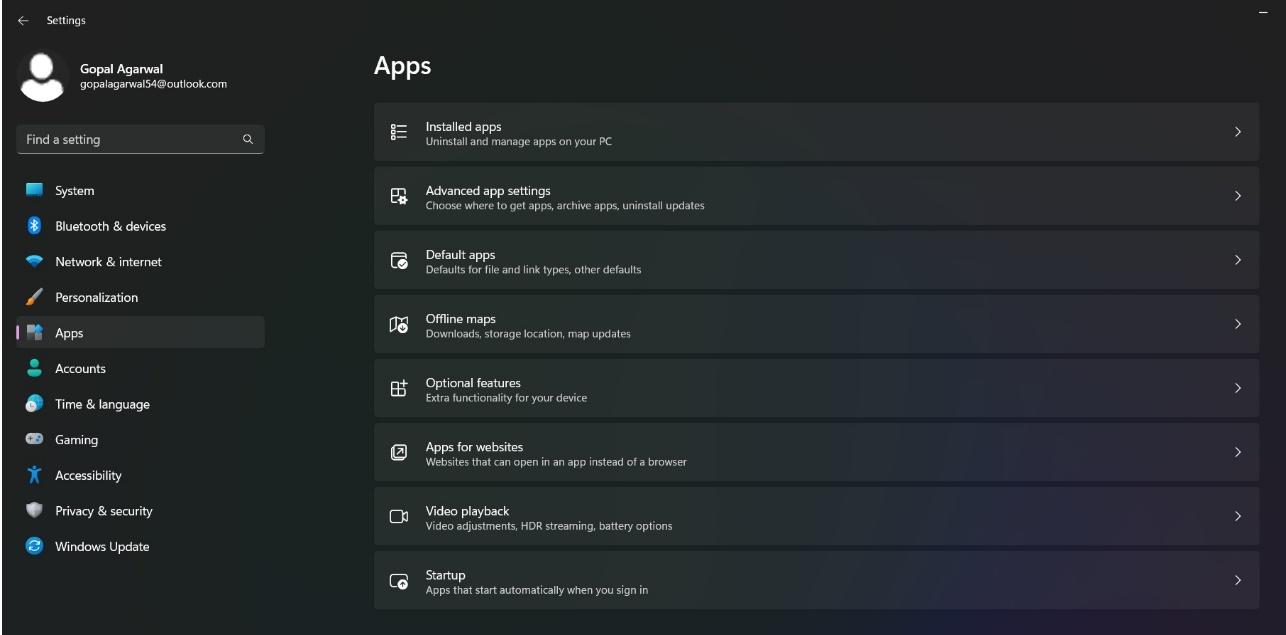Image resolution: width=1286 pixels, height=635 pixels.
Task: Click the Windows Update icon
Action: (35, 546)
